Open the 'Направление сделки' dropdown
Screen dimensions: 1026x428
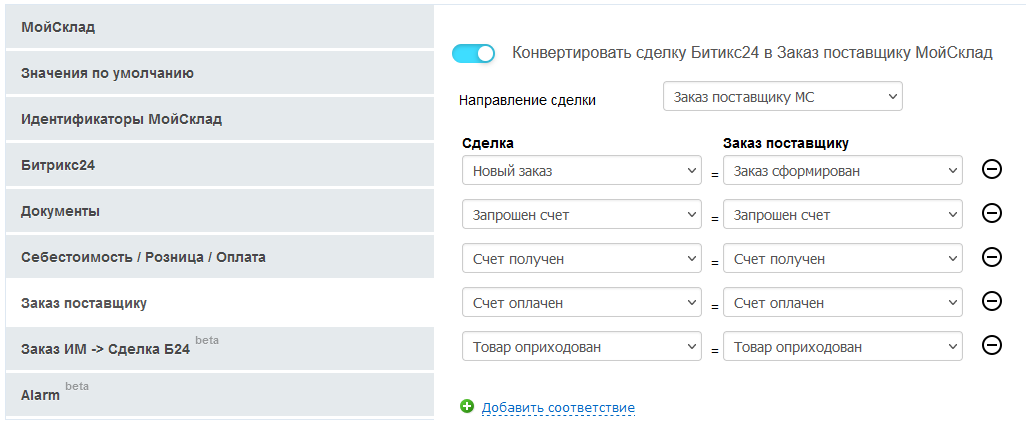pyautogui.click(x=782, y=97)
